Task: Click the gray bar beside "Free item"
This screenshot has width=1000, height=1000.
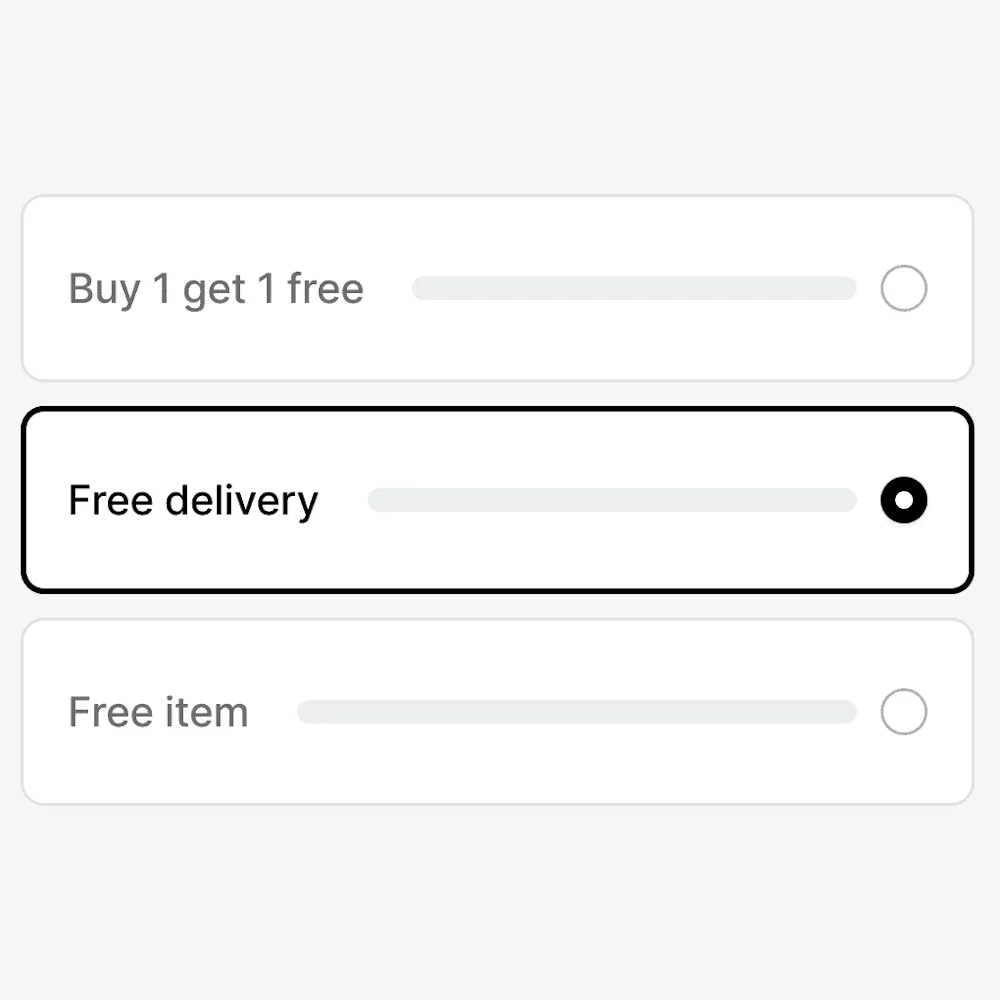Action: tap(577, 713)
